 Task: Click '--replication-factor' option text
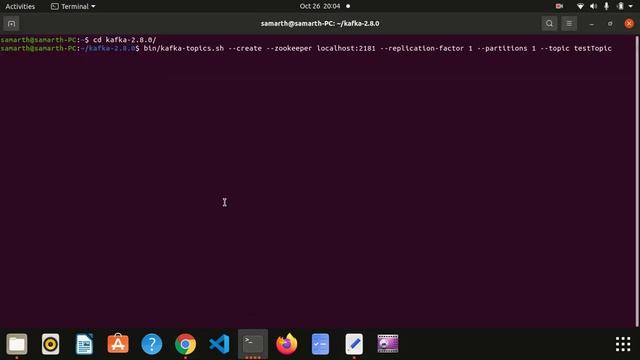tap(422, 48)
